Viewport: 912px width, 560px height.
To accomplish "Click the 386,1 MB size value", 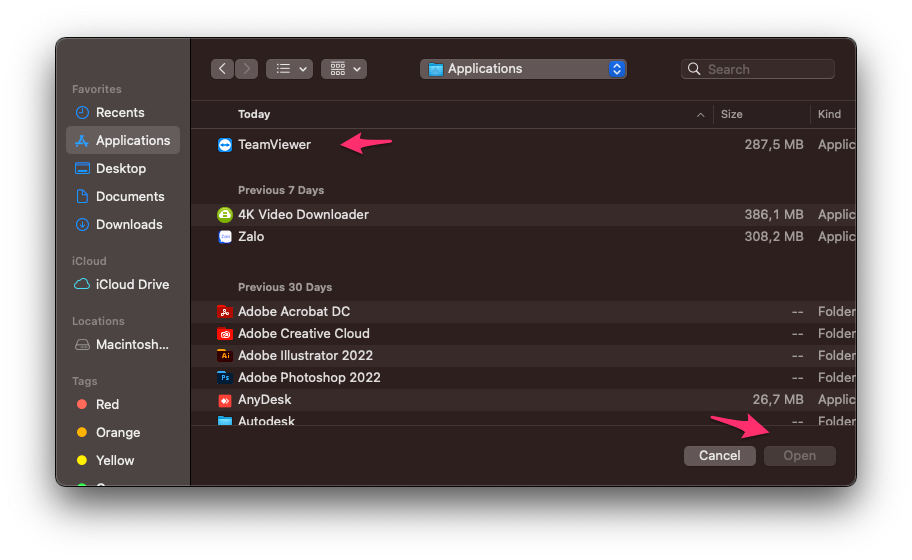I will click(x=774, y=215).
